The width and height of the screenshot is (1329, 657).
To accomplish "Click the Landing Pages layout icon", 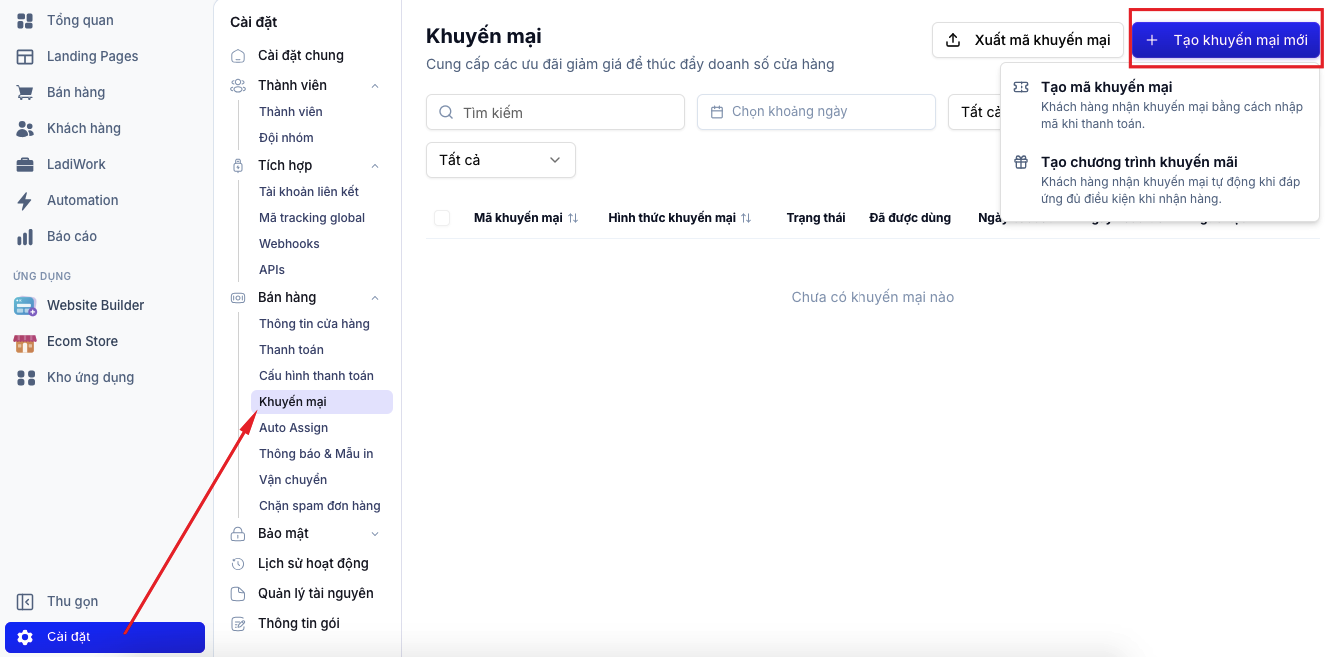I will click(26, 56).
